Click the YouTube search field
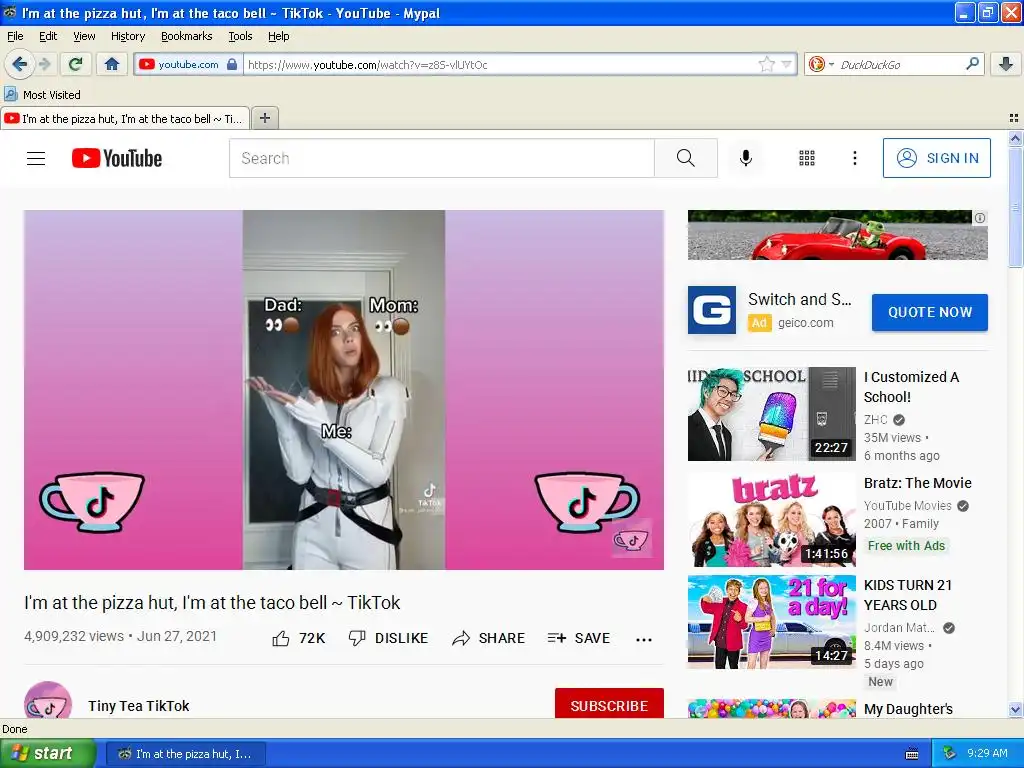The height and width of the screenshot is (768, 1024). [x=441, y=158]
